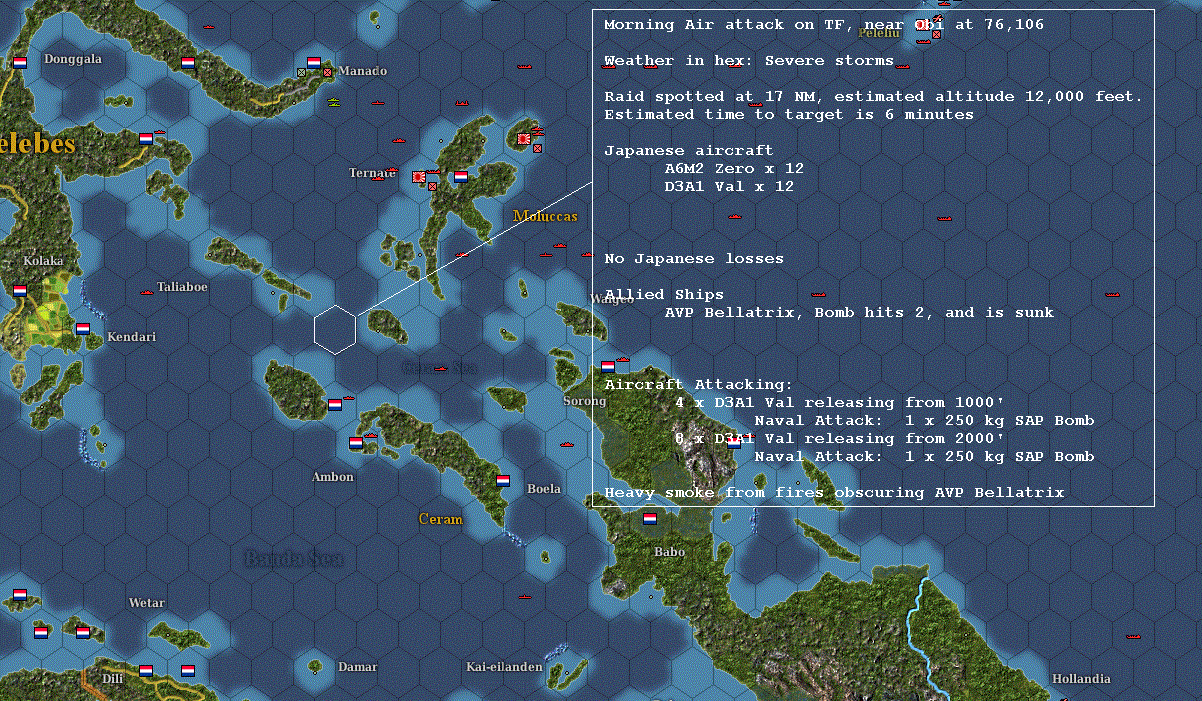The height and width of the screenshot is (701, 1202).
Task: Click the Dutch base flag at Kendari
Action: [83, 328]
